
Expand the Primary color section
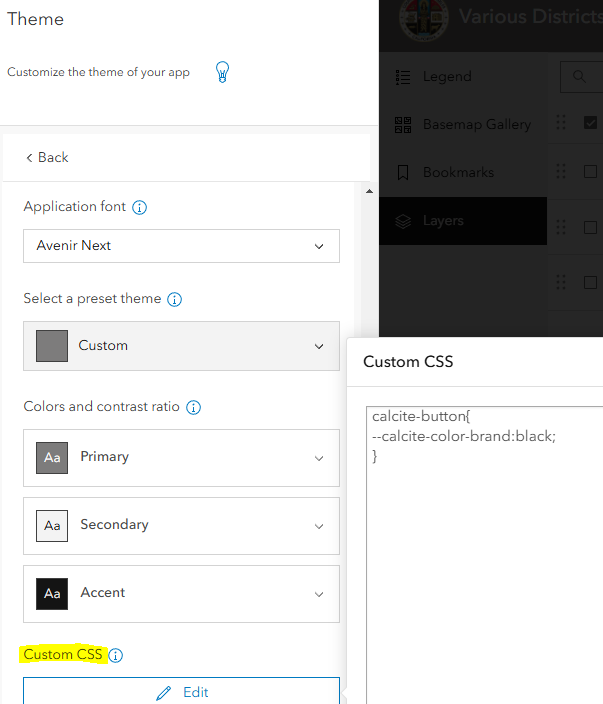click(x=181, y=458)
